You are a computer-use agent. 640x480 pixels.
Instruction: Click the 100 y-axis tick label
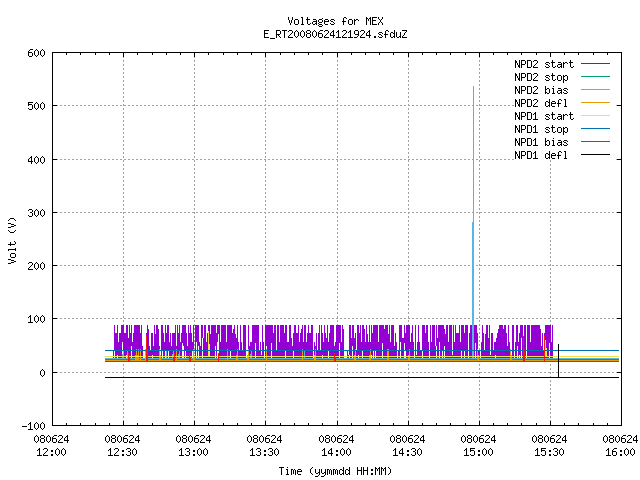coord(37,319)
